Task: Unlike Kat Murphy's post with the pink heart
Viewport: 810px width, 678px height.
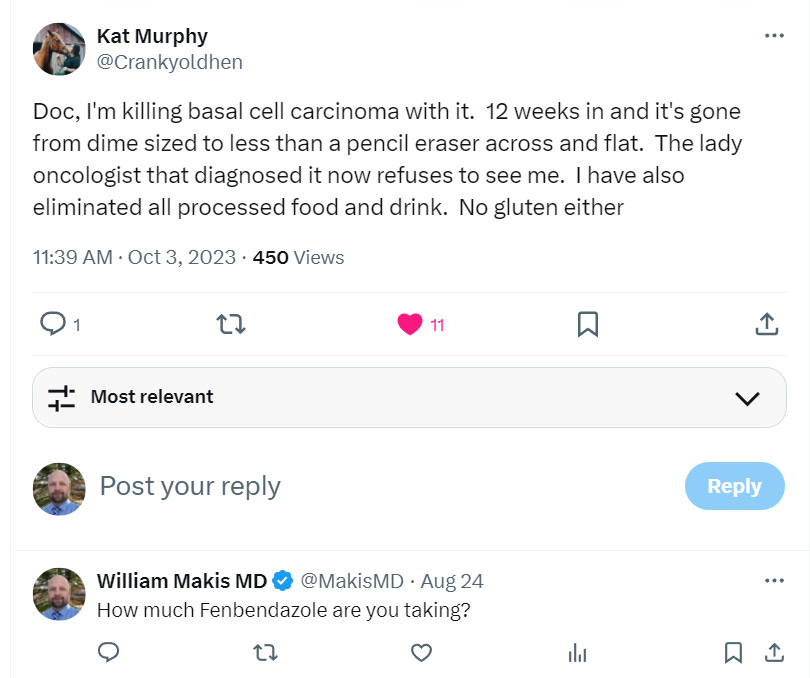Action: (x=410, y=324)
